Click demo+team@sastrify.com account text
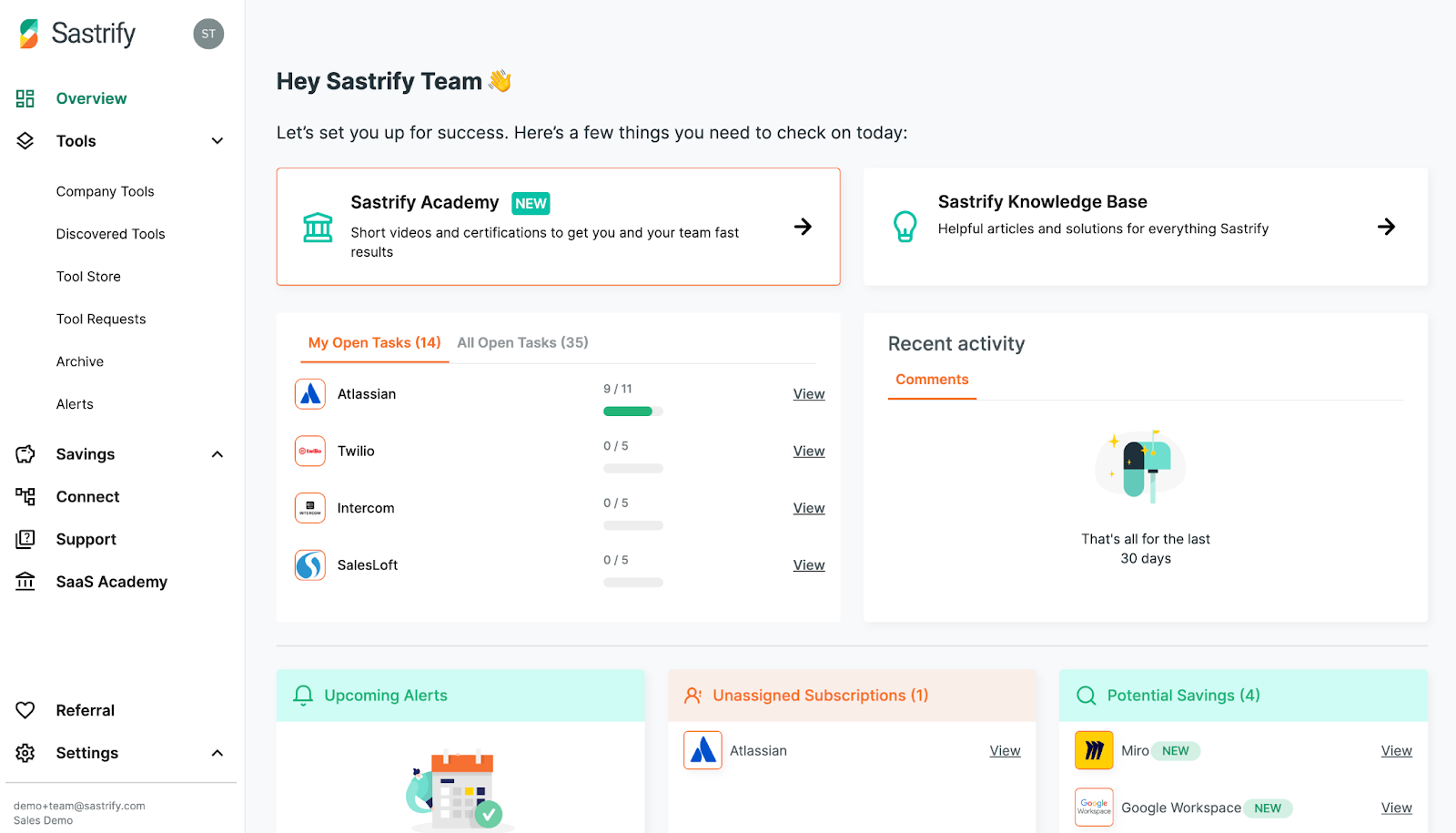Image resolution: width=1456 pixels, height=833 pixels. click(79, 806)
